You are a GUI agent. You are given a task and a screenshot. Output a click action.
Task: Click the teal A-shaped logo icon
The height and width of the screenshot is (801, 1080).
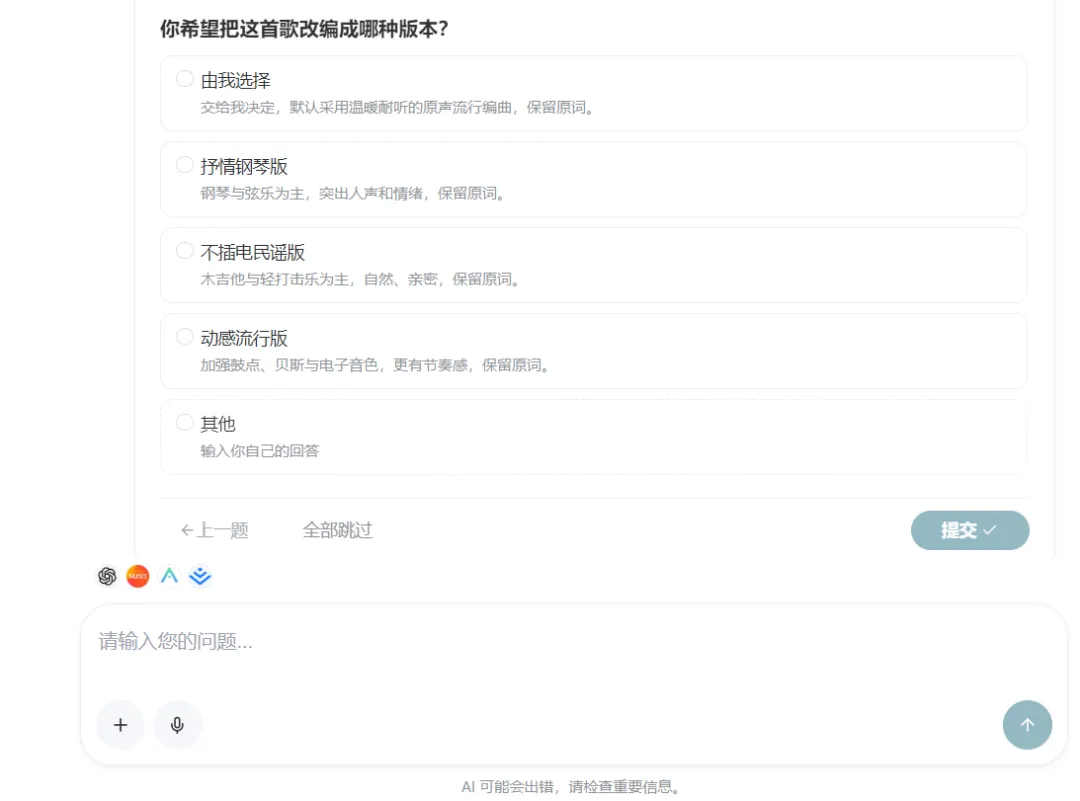[169, 576]
